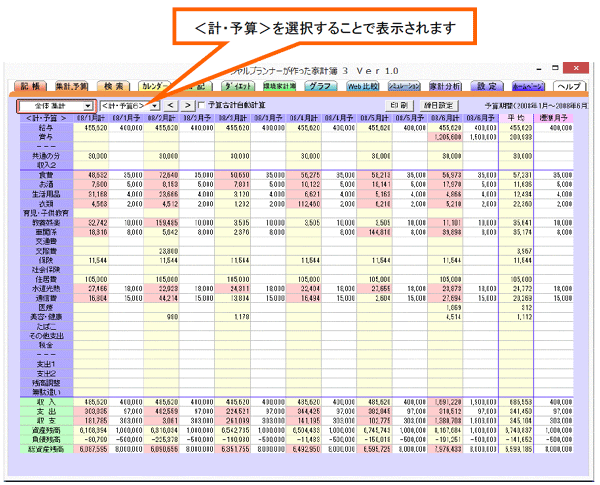Select the 美容・健康 row label

pyautogui.click(x=46, y=317)
